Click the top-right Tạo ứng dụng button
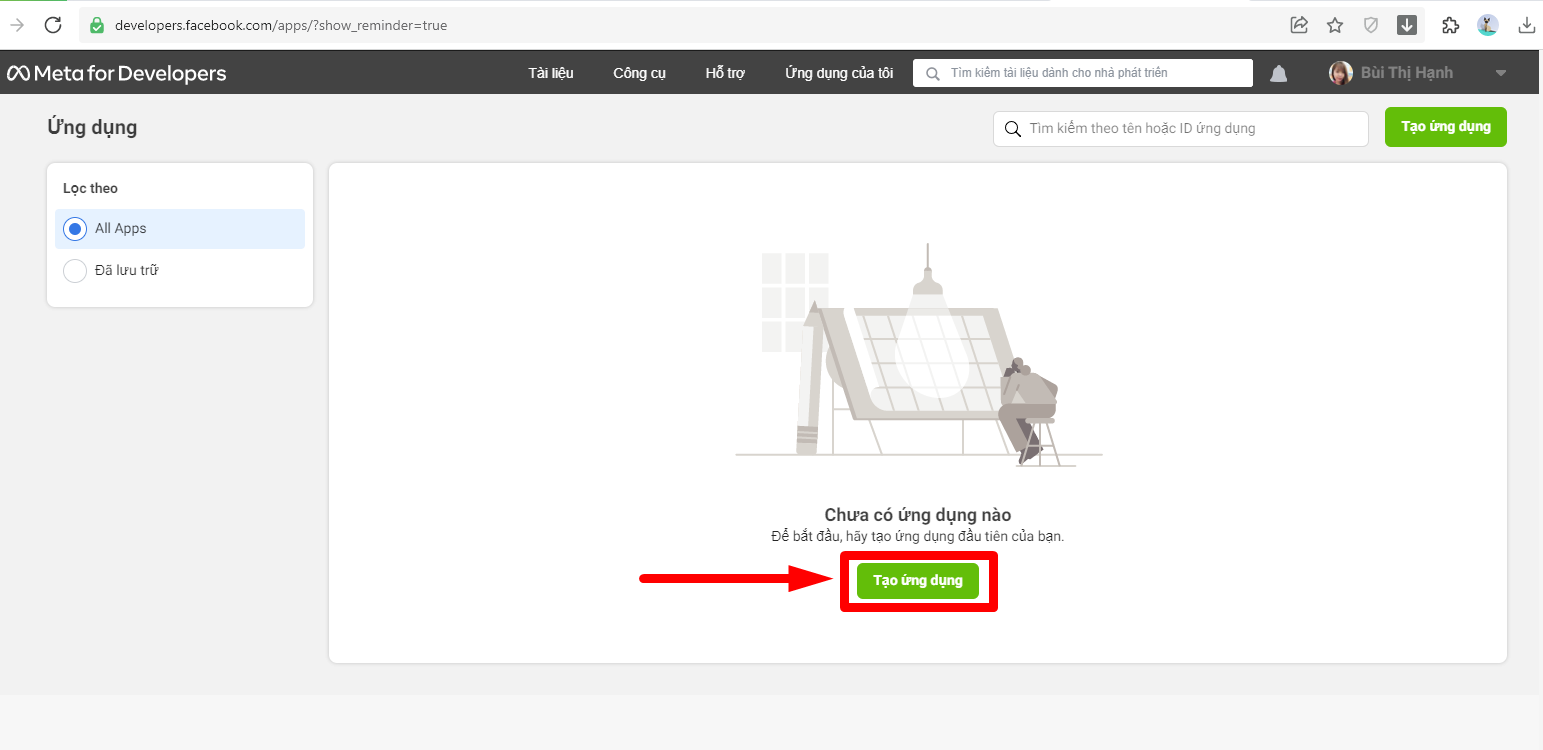Image resolution: width=1543 pixels, height=750 pixels. 1445,127
